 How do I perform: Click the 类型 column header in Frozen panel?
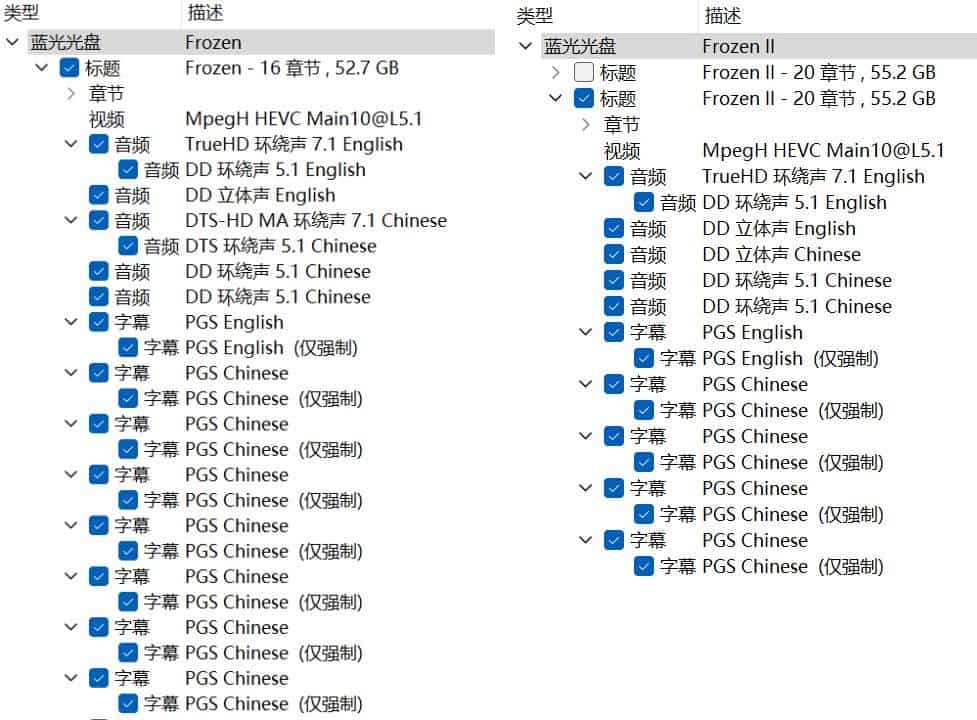(22, 12)
